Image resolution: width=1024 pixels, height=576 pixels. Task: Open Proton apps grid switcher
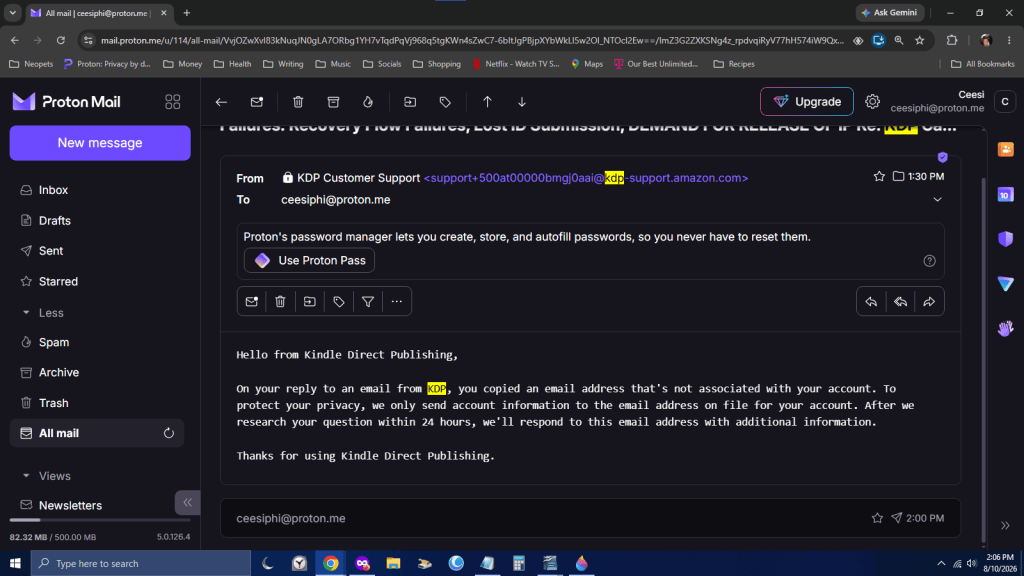pyautogui.click(x=172, y=102)
